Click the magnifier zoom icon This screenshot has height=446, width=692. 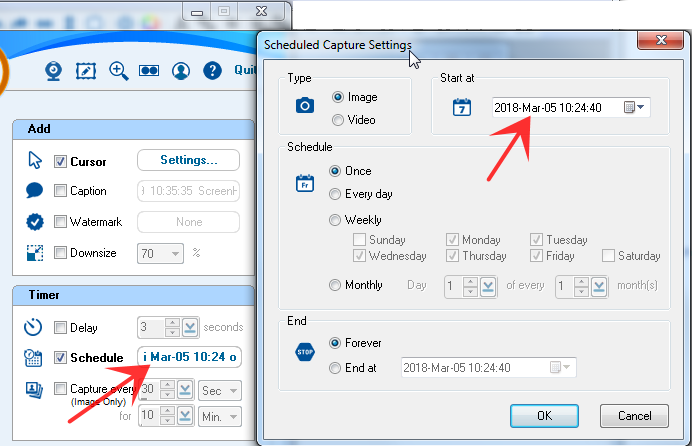pyautogui.click(x=119, y=70)
